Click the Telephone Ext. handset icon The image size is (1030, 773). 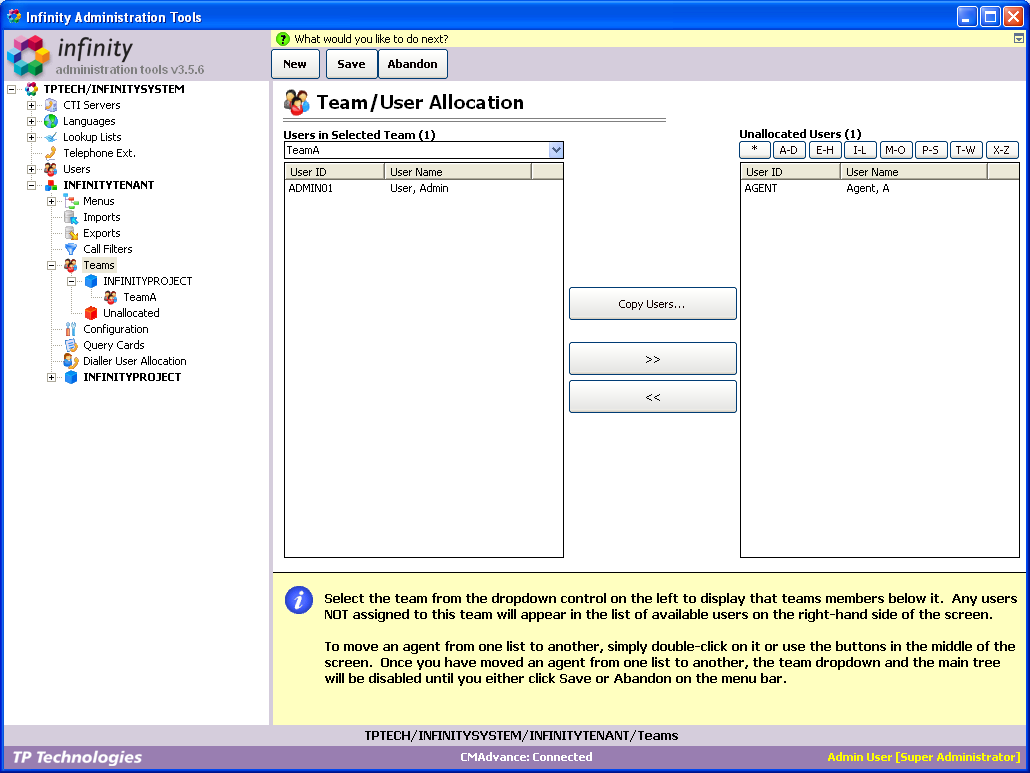[51, 153]
